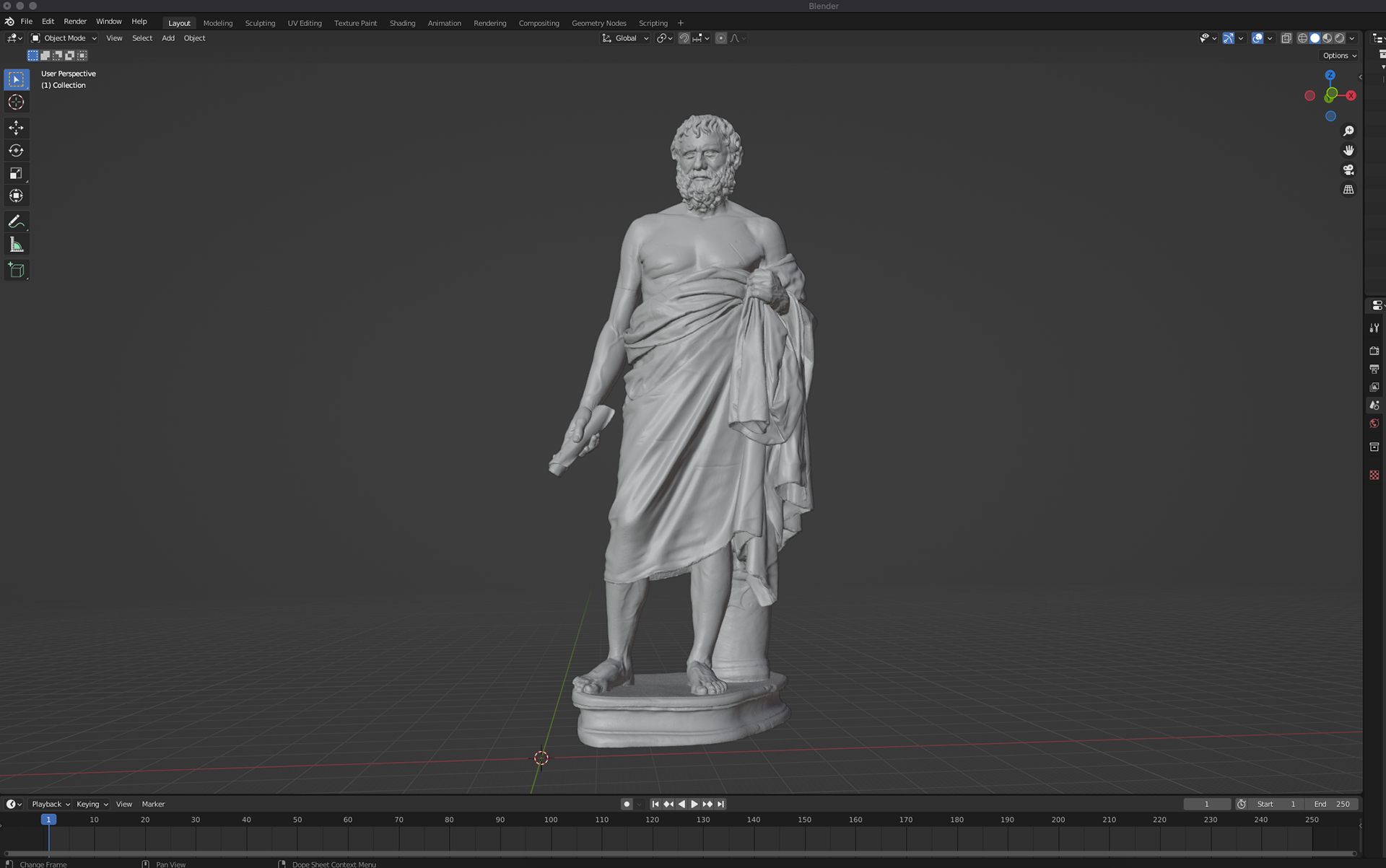This screenshot has height=868, width=1386.
Task: Open the editor type dropdown in viewport header
Action: click(14, 38)
